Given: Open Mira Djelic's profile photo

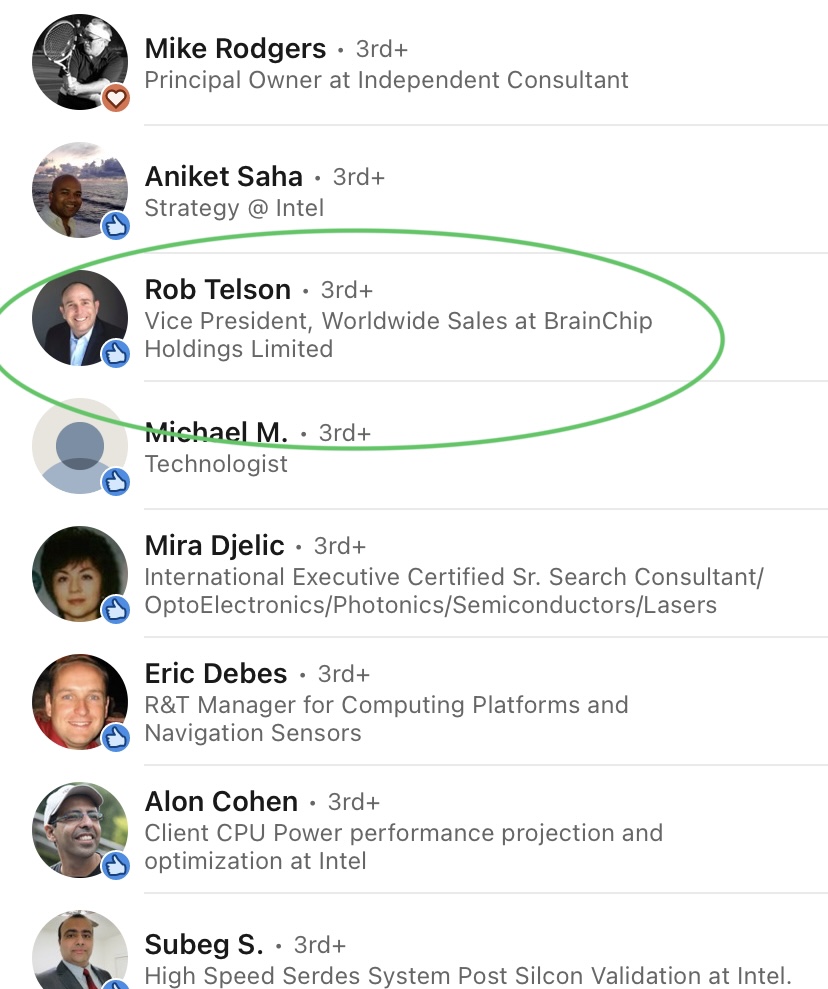Looking at the screenshot, I should point(78,573).
